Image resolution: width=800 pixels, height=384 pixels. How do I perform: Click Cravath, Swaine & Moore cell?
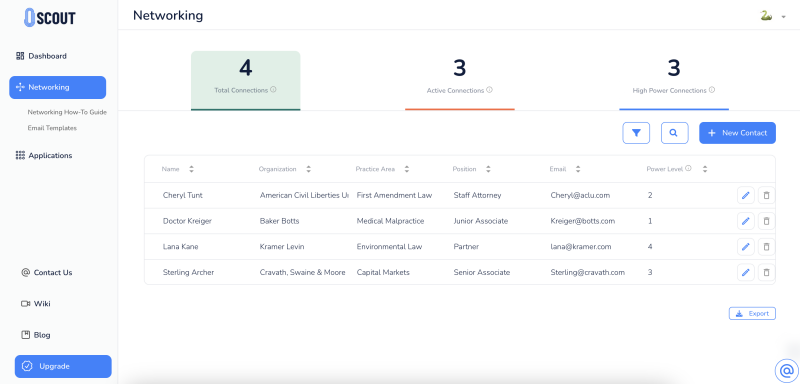(303, 272)
